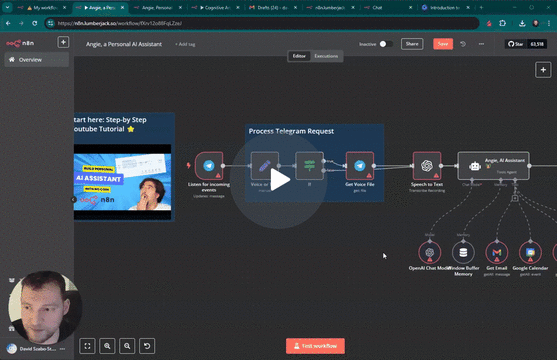Switch to the Executions tab

pyautogui.click(x=326, y=56)
